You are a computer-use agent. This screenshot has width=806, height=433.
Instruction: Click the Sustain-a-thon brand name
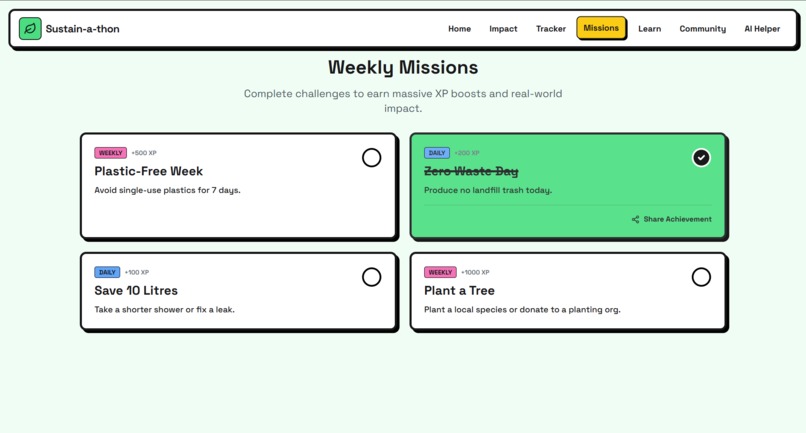[x=82, y=29]
